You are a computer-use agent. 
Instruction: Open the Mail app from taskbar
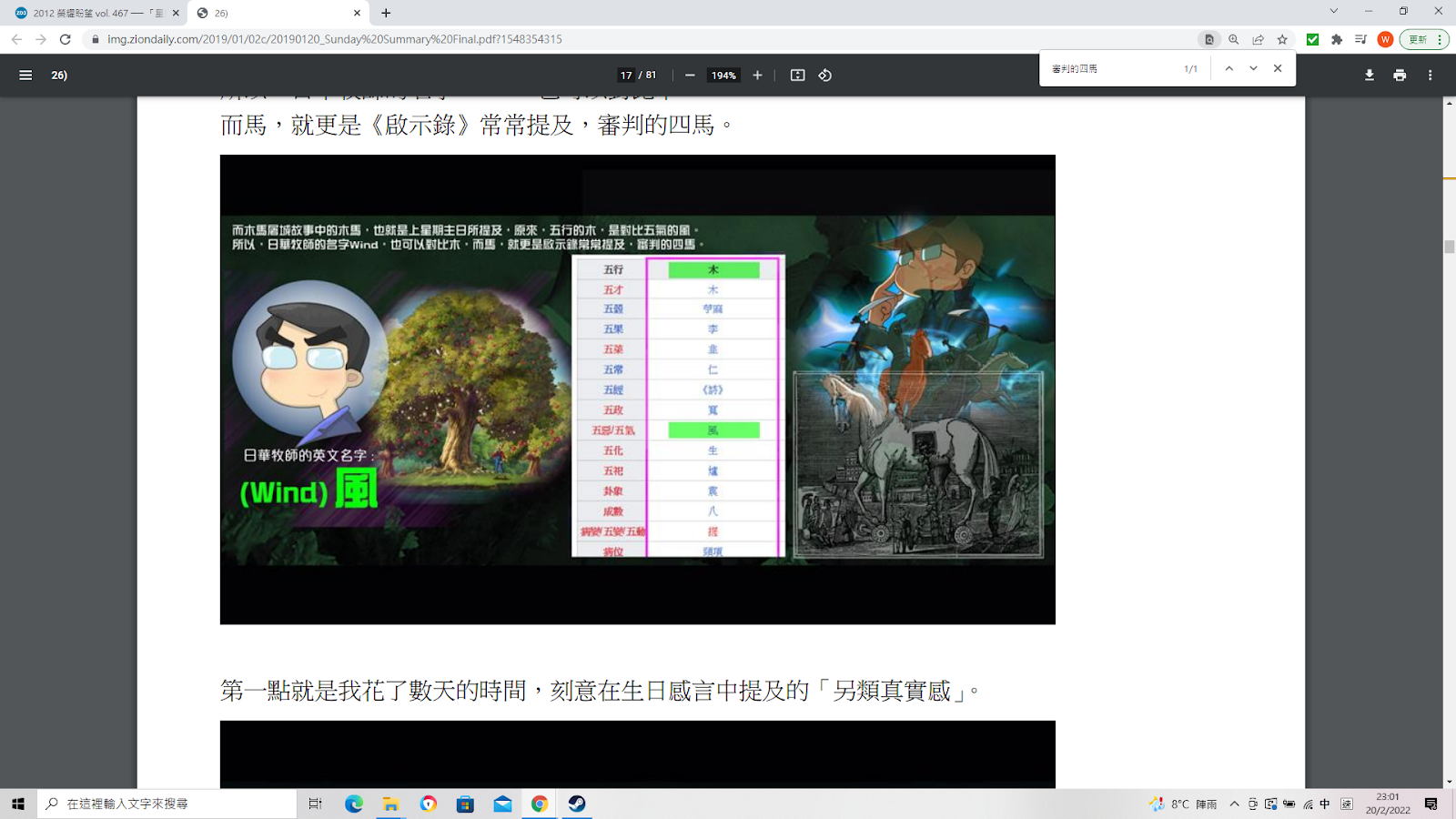[x=502, y=804]
